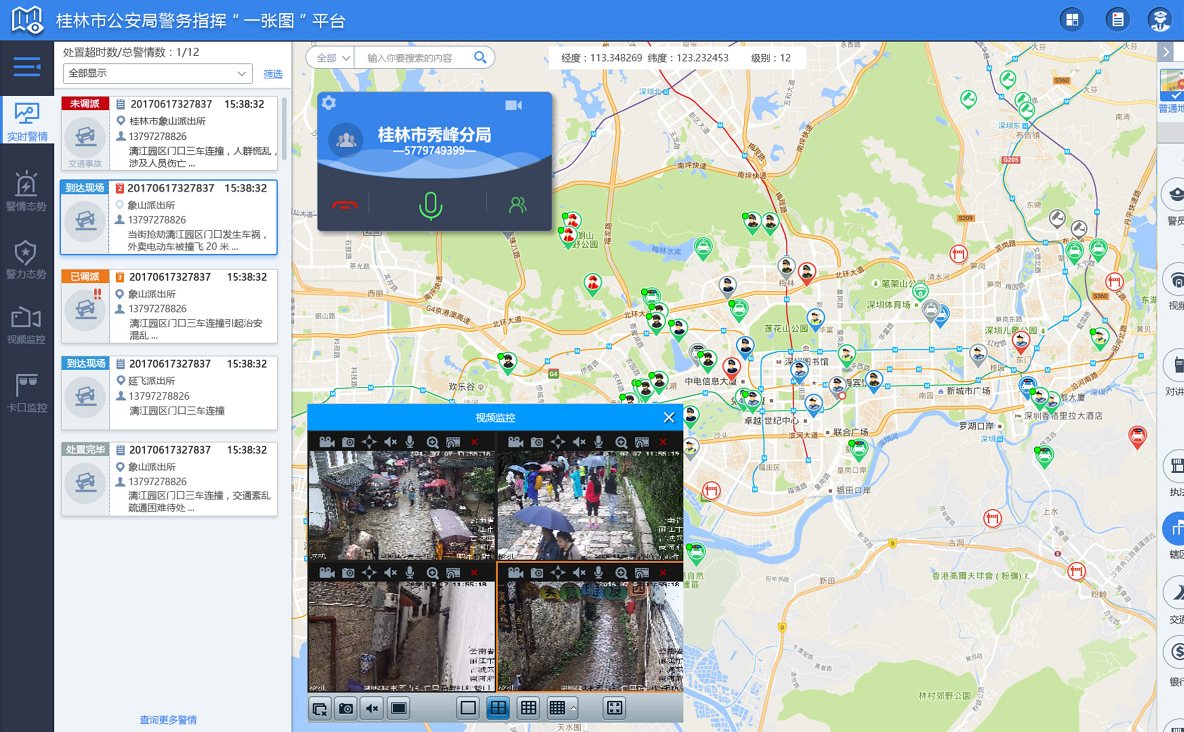This screenshot has height=732, width=1184.
Task: Zoom in on top-left camera feed
Action: point(432,443)
